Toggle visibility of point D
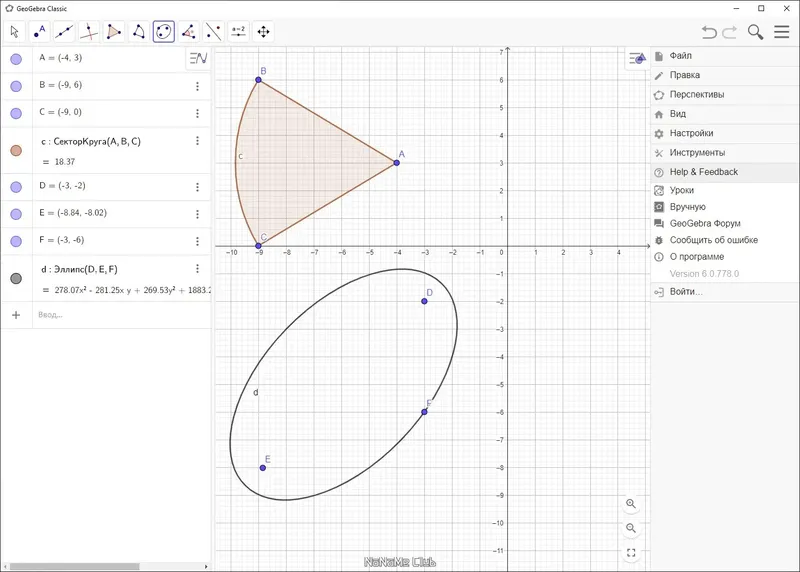 tap(16, 187)
